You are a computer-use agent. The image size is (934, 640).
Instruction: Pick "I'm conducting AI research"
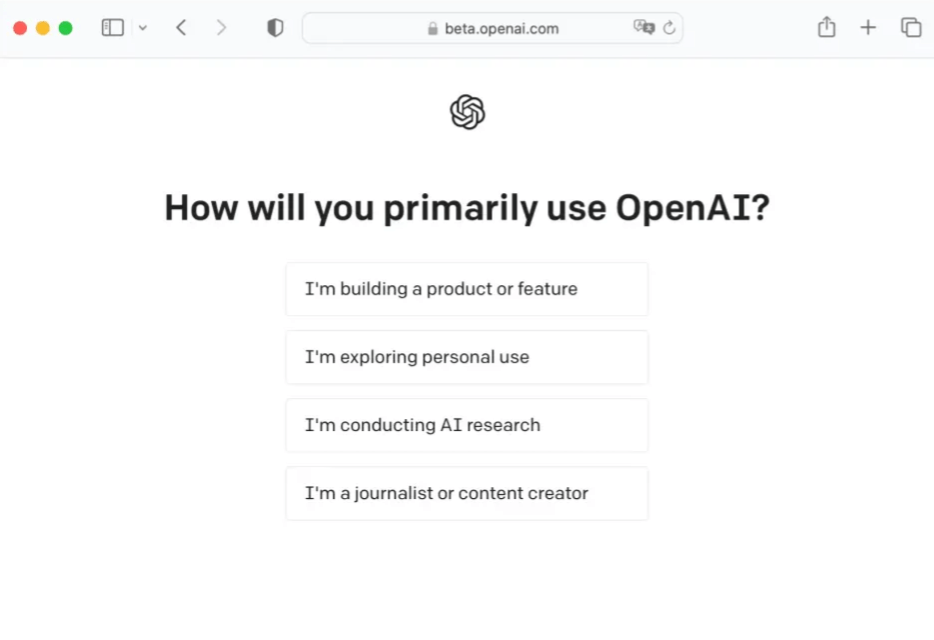(x=467, y=425)
